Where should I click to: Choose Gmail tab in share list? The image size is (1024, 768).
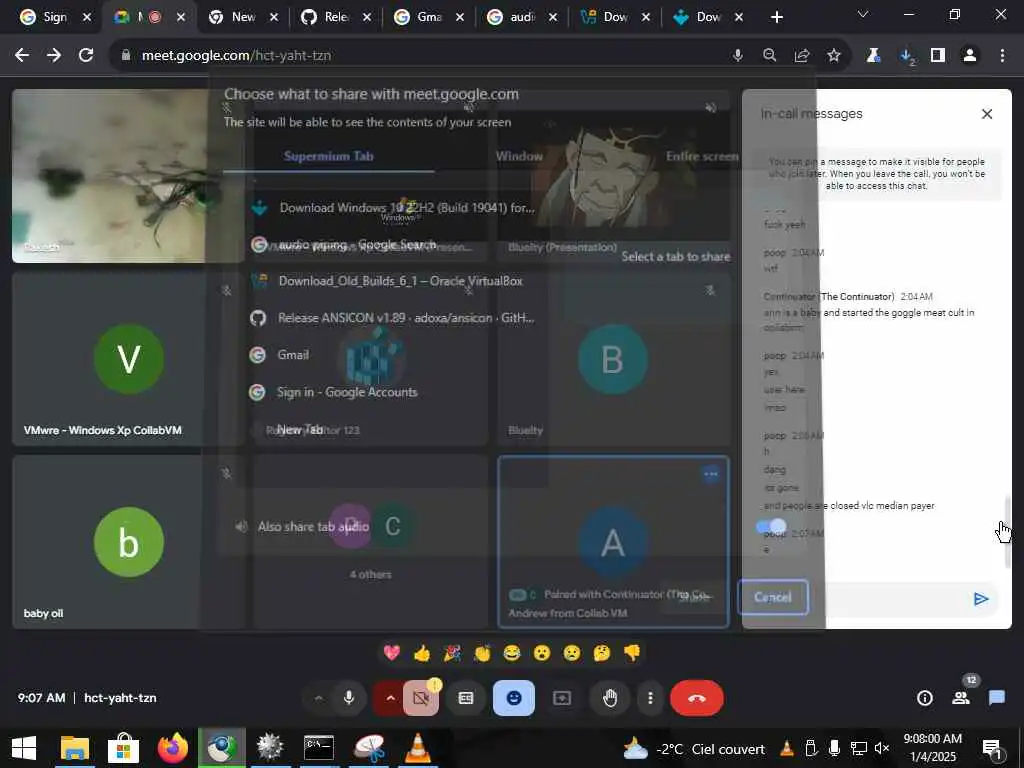[x=280, y=355]
